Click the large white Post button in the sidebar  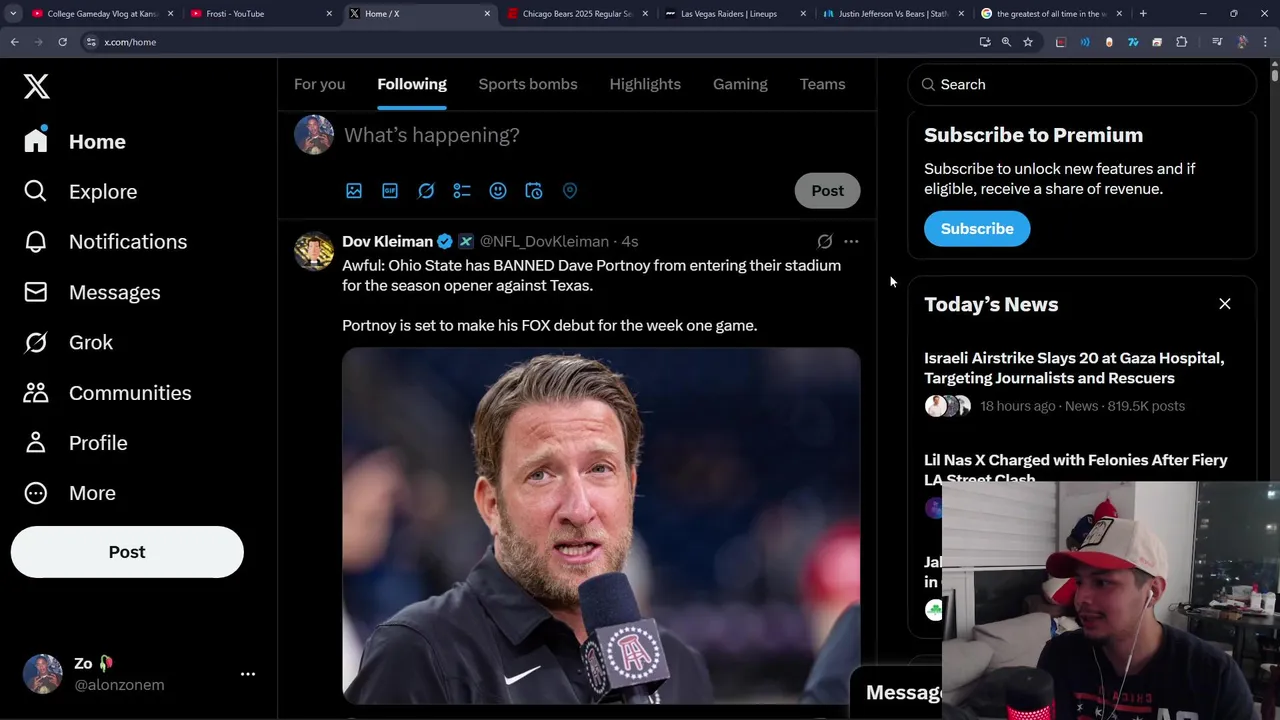click(127, 552)
